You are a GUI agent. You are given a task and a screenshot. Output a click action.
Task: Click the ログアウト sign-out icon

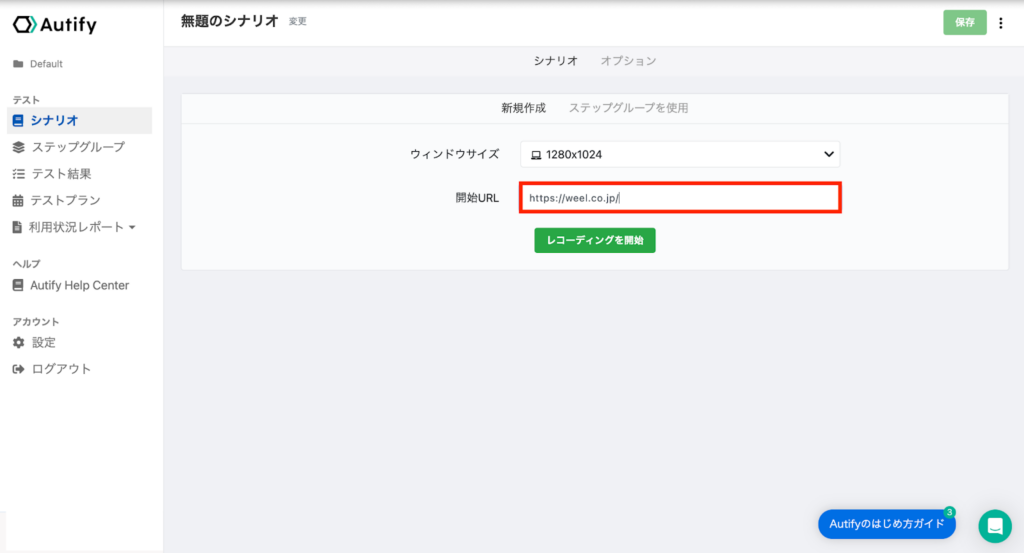pos(18,370)
